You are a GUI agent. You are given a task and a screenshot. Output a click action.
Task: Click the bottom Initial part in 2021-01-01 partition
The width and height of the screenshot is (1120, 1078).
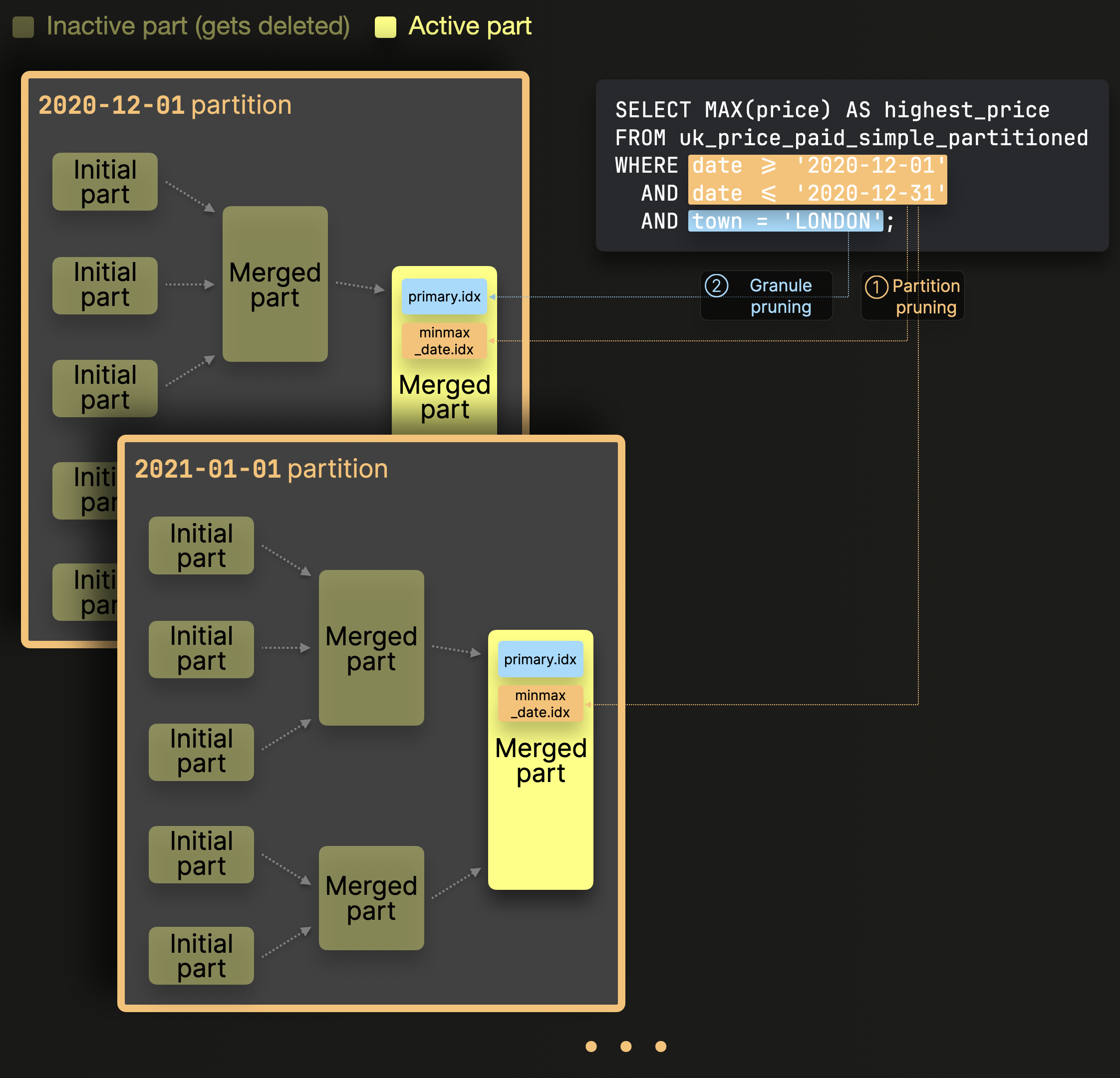coord(201,956)
